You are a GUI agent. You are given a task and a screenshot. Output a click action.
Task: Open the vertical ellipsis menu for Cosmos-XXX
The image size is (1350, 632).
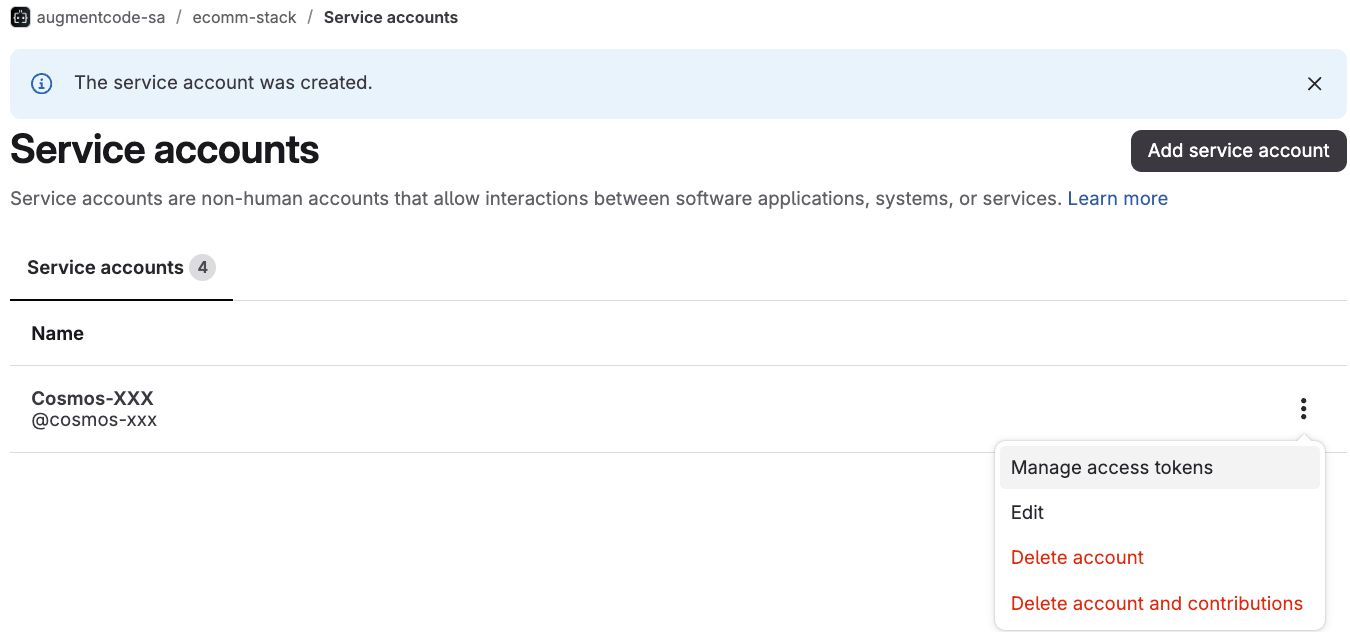1303,408
